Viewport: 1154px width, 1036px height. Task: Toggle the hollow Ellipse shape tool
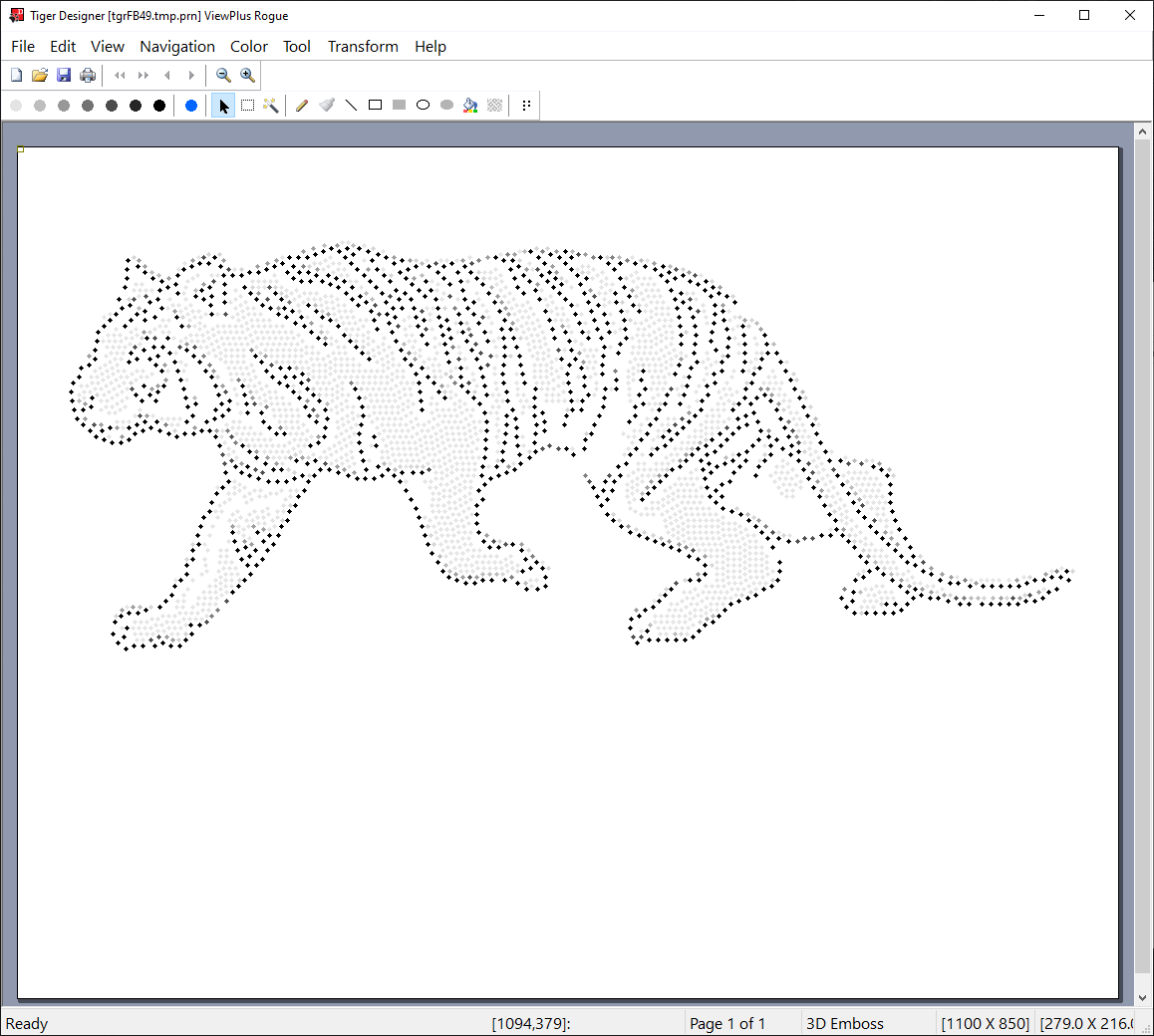pyautogui.click(x=423, y=106)
